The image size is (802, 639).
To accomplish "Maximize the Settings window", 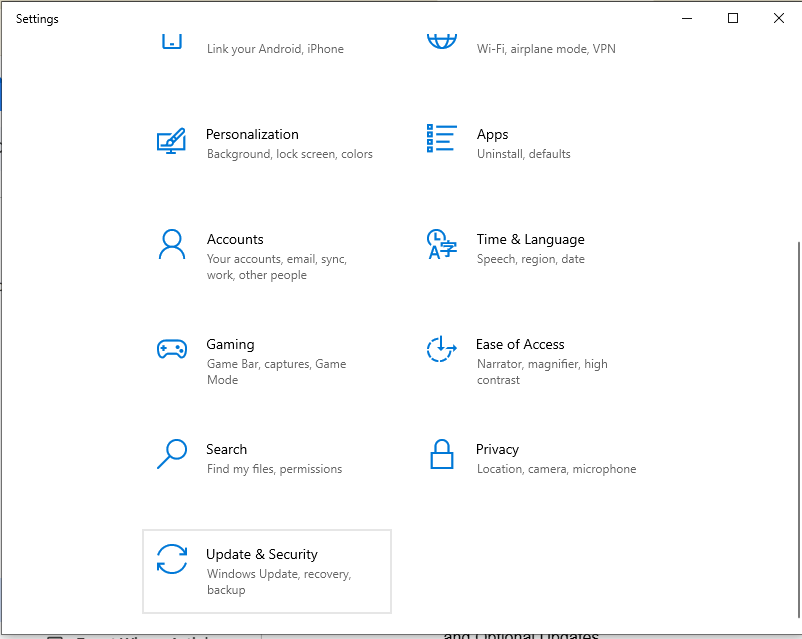I will tap(733, 18).
